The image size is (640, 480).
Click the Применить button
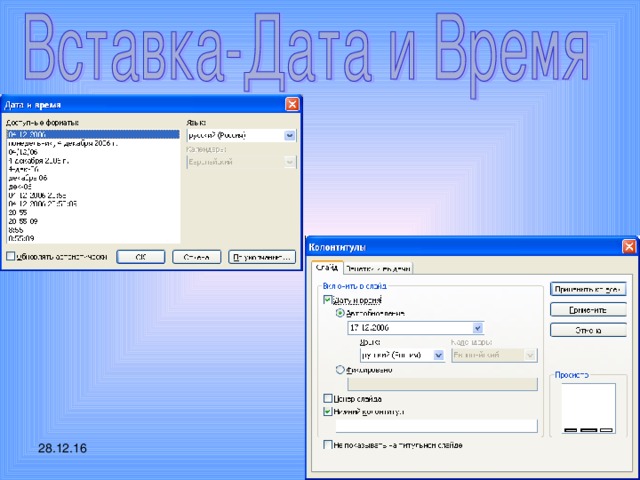tap(588, 310)
